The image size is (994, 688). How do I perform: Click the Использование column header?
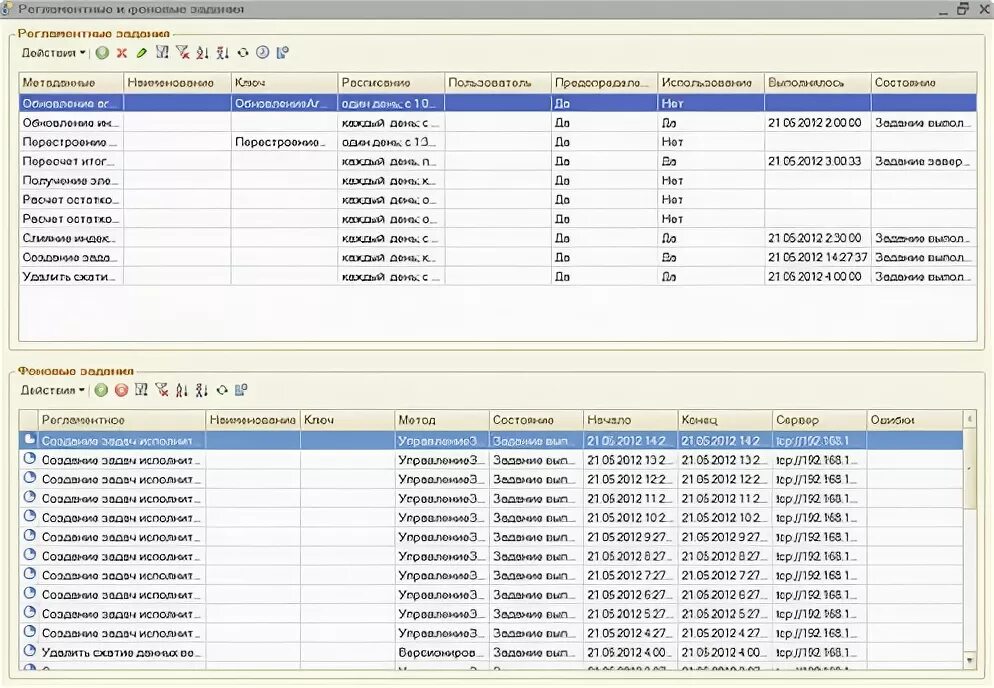click(x=711, y=82)
